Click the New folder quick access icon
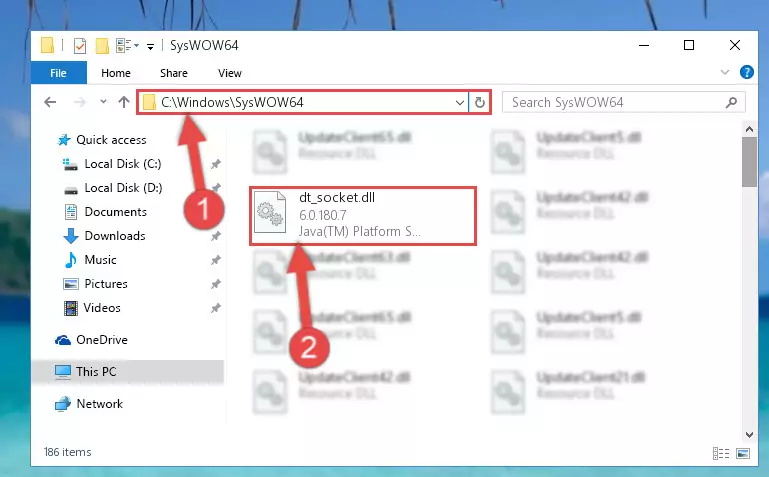This screenshot has width=769, height=477. [x=102, y=46]
